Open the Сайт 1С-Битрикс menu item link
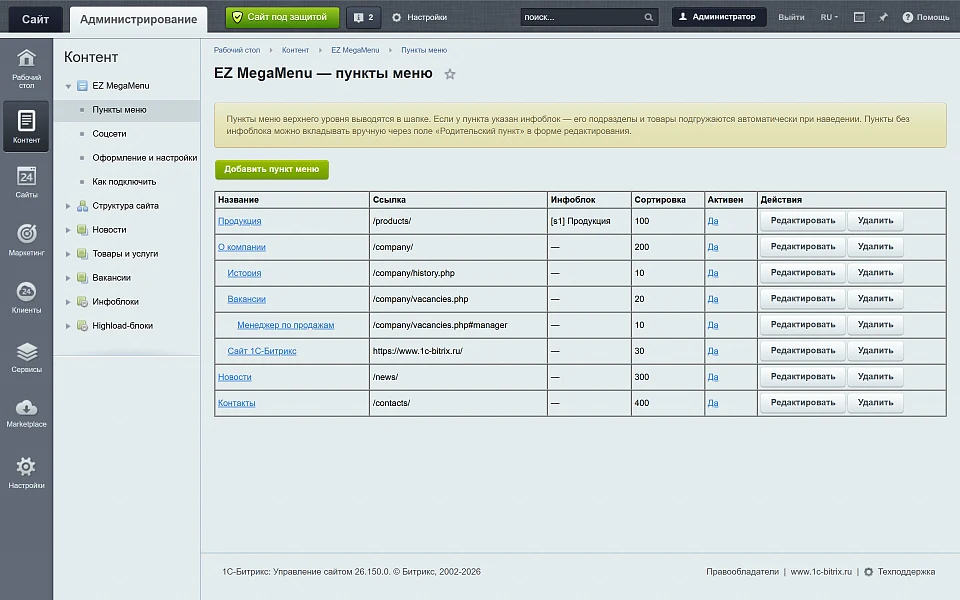Screen dimensions: 960x600 point(262,351)
